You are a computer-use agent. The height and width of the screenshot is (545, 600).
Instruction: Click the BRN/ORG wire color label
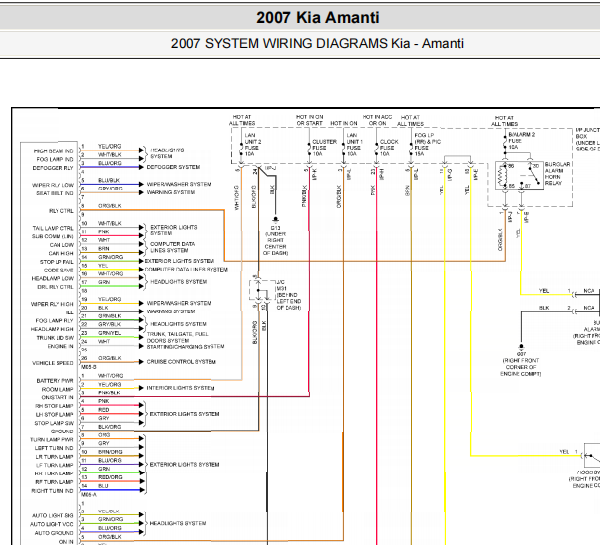coord(110,452)
